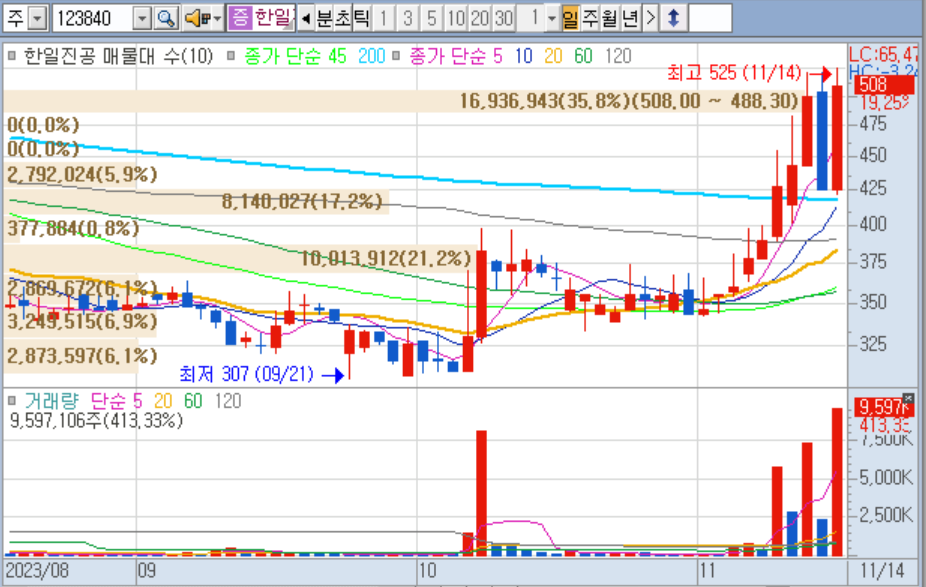Click the custom interval value field

[x=531, y=18]
